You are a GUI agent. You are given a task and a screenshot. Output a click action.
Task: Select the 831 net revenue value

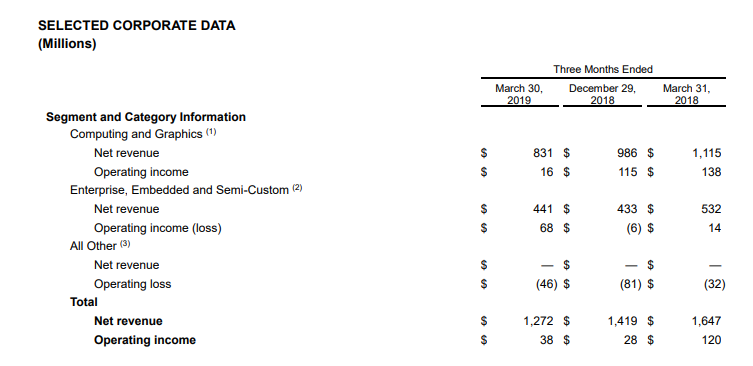point(543,153)
